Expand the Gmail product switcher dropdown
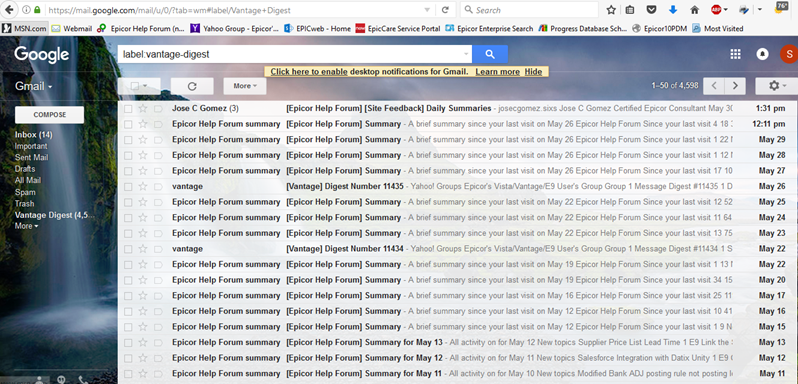Image resolution: width=798 pixels, height=384 pixels. (x=34, y=86)
